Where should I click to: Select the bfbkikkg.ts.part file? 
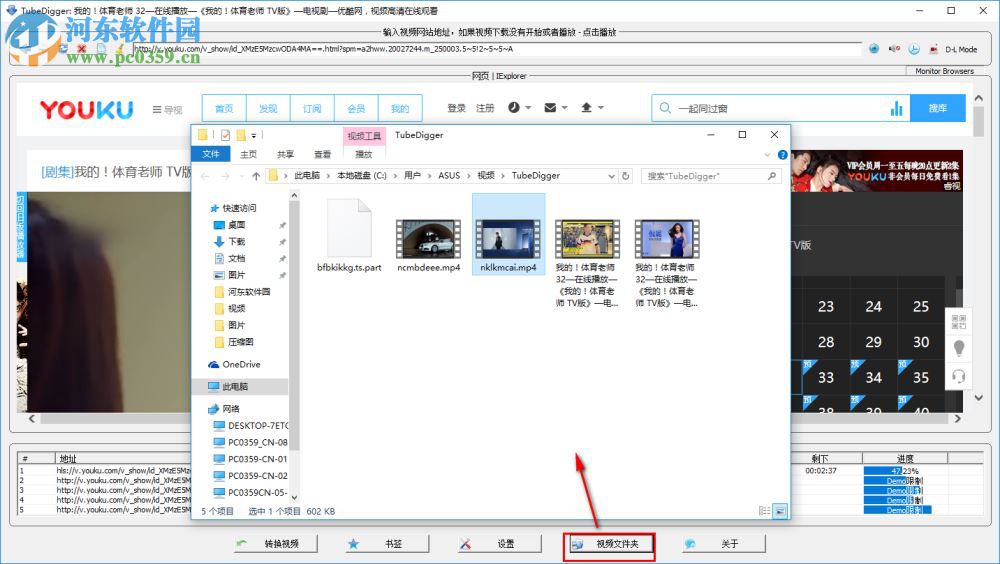click(349, 235)
